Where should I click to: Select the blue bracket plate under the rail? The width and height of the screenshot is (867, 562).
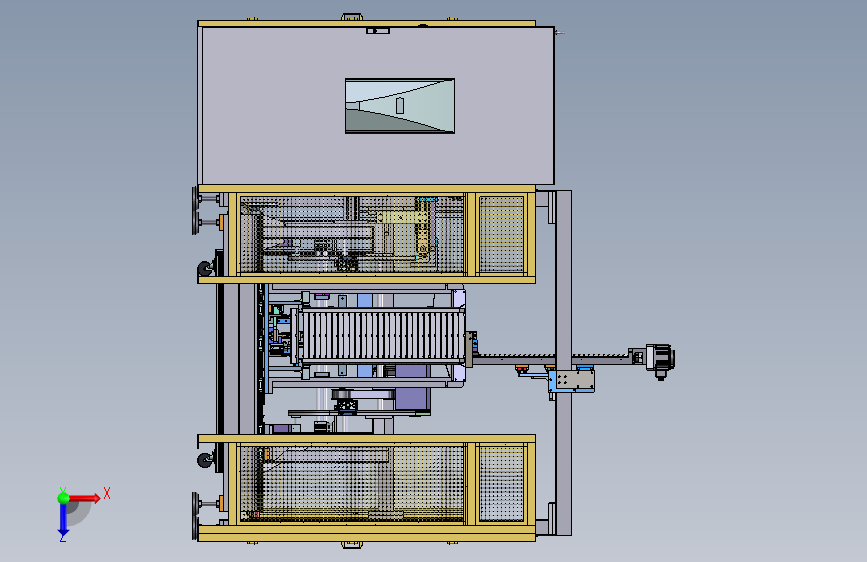(572, 381)
